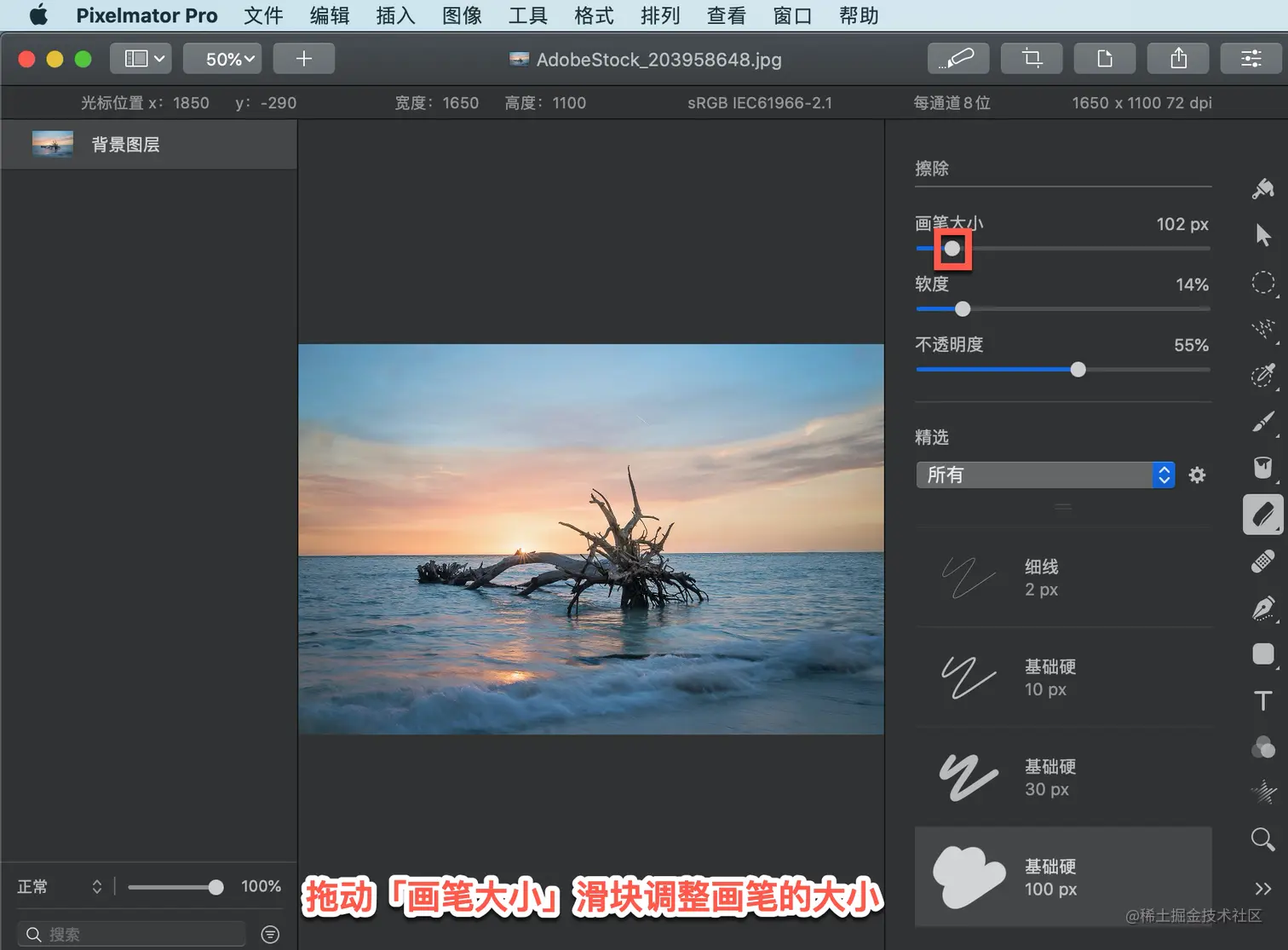Select the Color Selection eyedropper tool
Image resolution: width=1288 pixels, height=950 pixels.
(1262, 376)
